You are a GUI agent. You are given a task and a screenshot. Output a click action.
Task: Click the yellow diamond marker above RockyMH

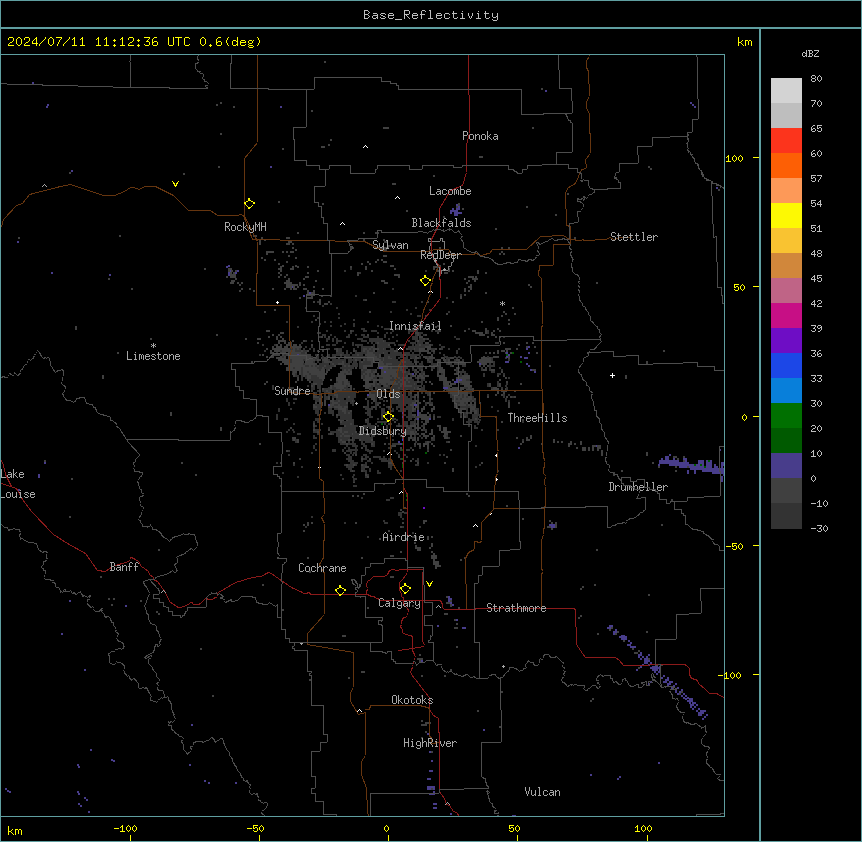250,204
